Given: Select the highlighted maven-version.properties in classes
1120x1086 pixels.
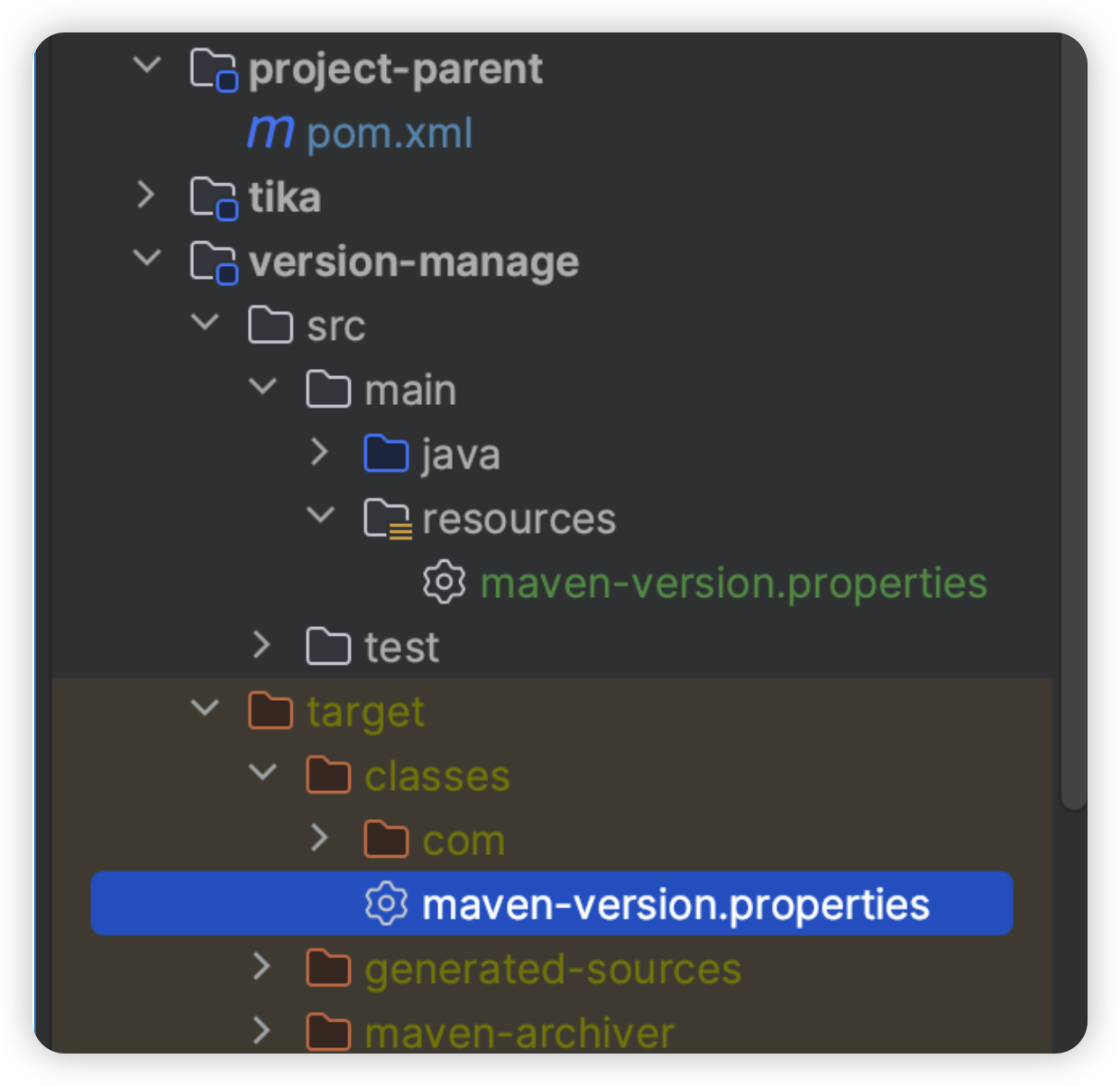Looking at the screenshot, I should point(552,903).
